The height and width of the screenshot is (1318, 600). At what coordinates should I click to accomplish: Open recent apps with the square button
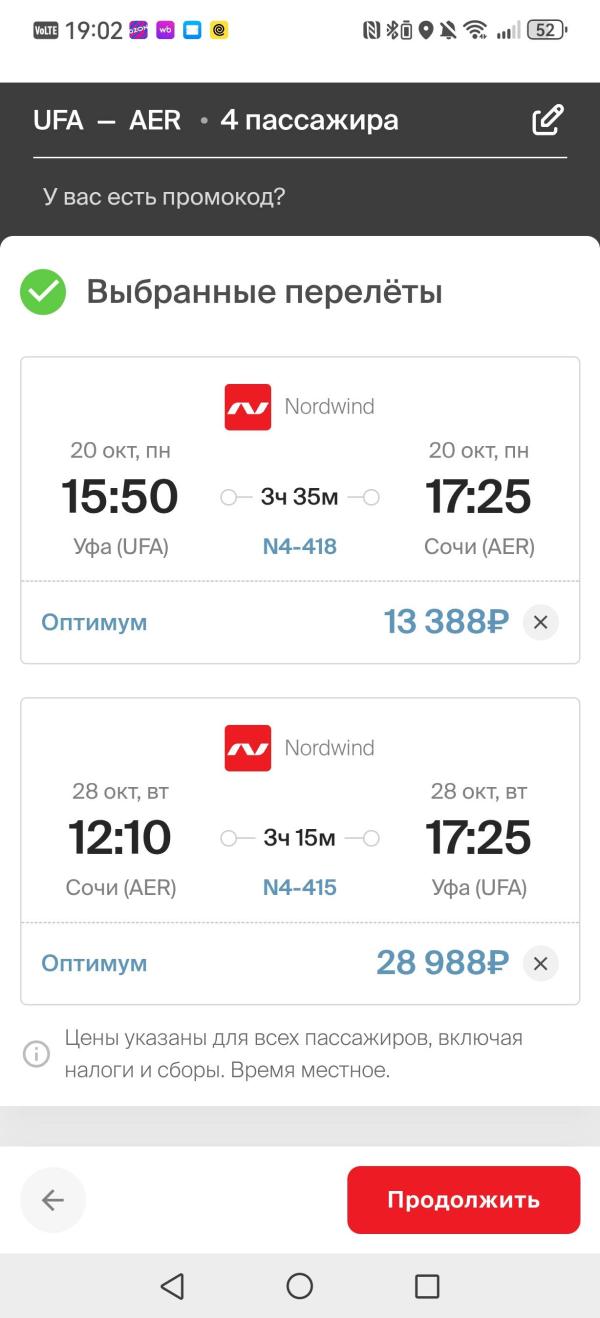click(427, 1286)
